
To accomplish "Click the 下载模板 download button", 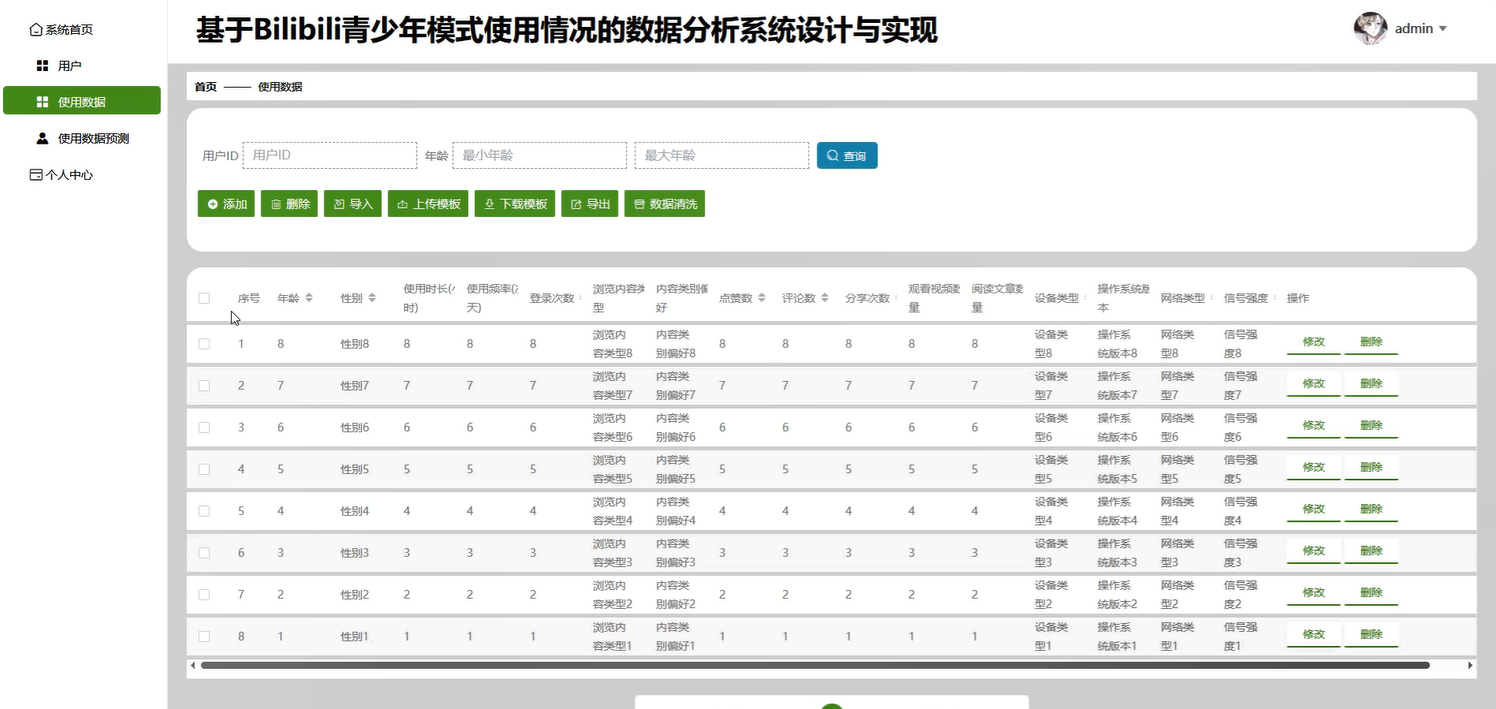I will pos(515,204).
